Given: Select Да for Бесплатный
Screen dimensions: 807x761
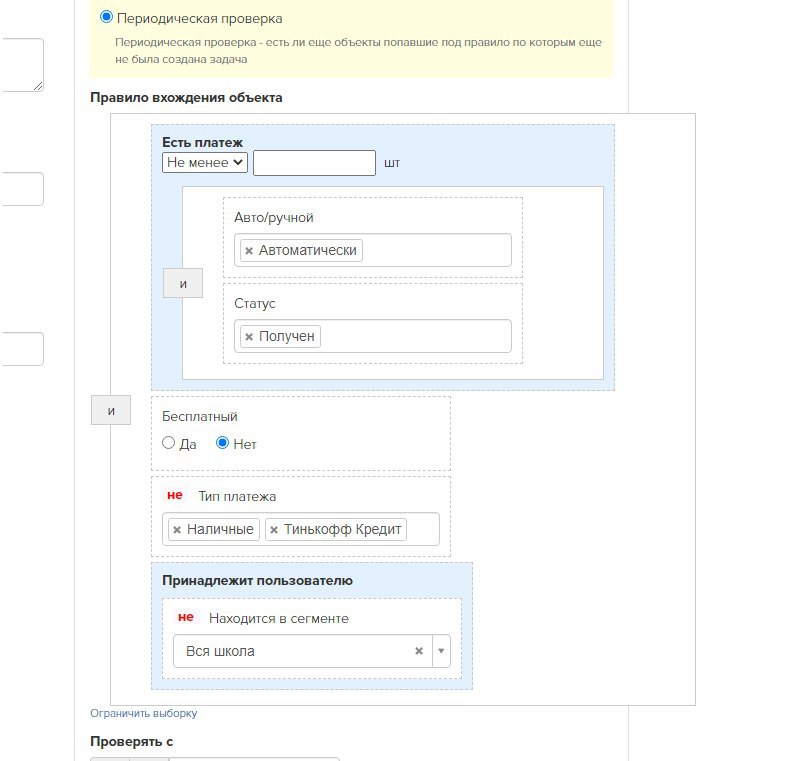Looking at the screenshot, I should pos(168,443).
